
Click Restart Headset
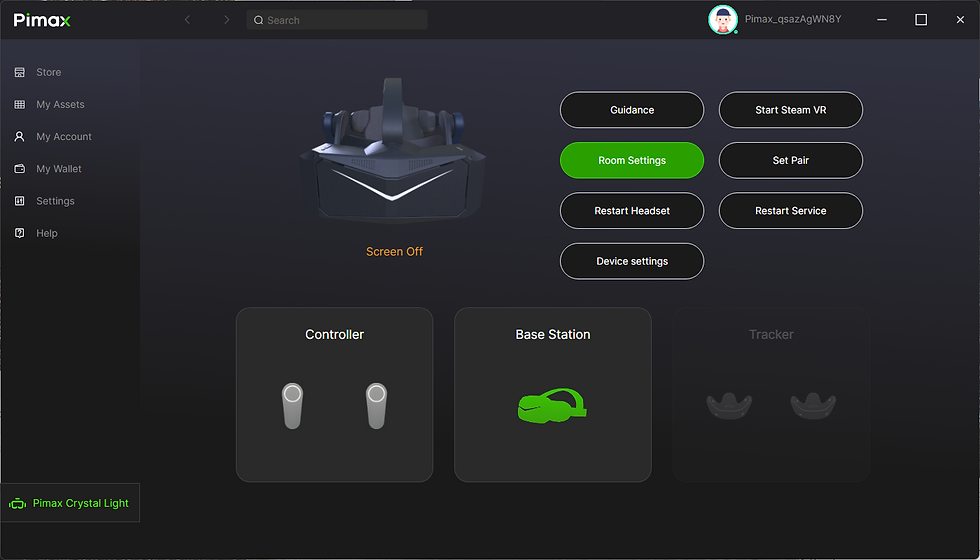pos(632,211)
